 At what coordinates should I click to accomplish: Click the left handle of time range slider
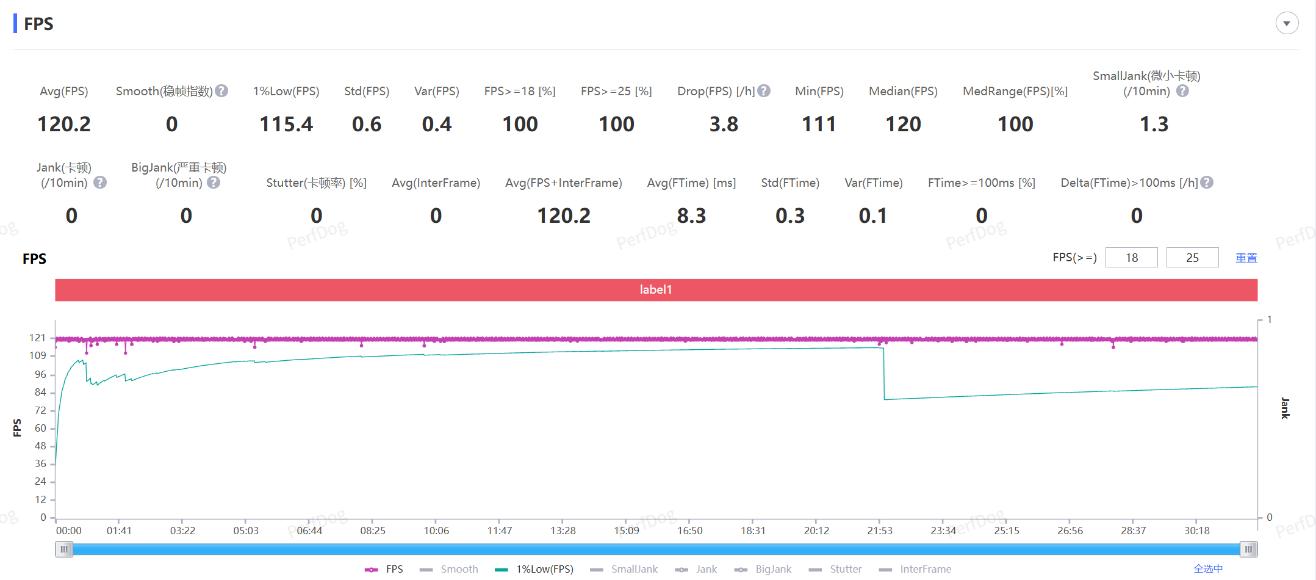point(65,549)
